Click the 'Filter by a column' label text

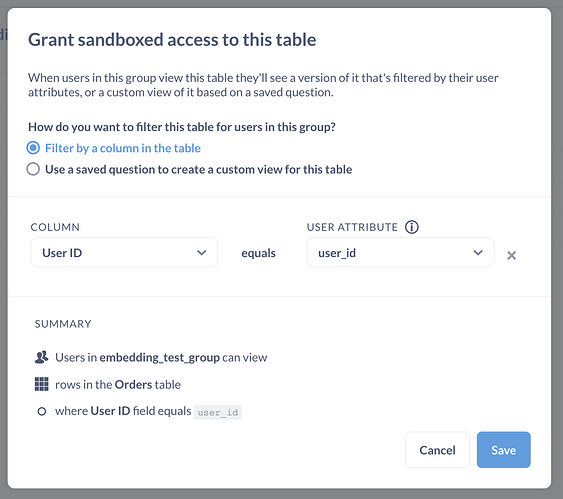(123, 148)
